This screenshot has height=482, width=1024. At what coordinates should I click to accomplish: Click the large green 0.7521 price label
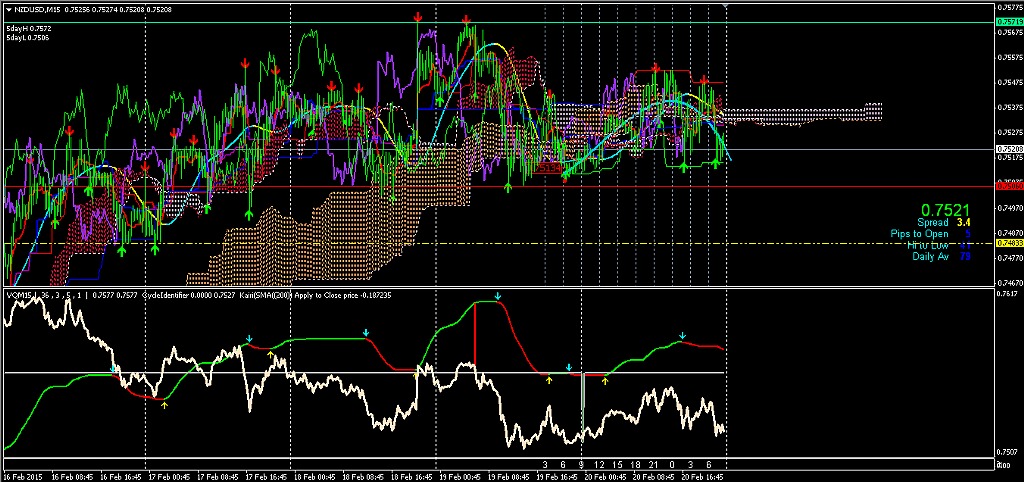tap(944, 210)
